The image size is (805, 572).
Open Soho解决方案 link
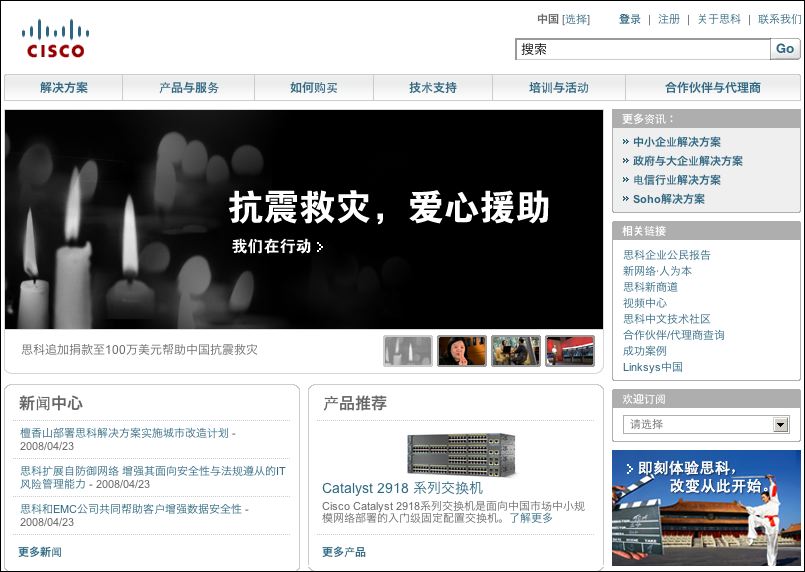coord(668,199)
